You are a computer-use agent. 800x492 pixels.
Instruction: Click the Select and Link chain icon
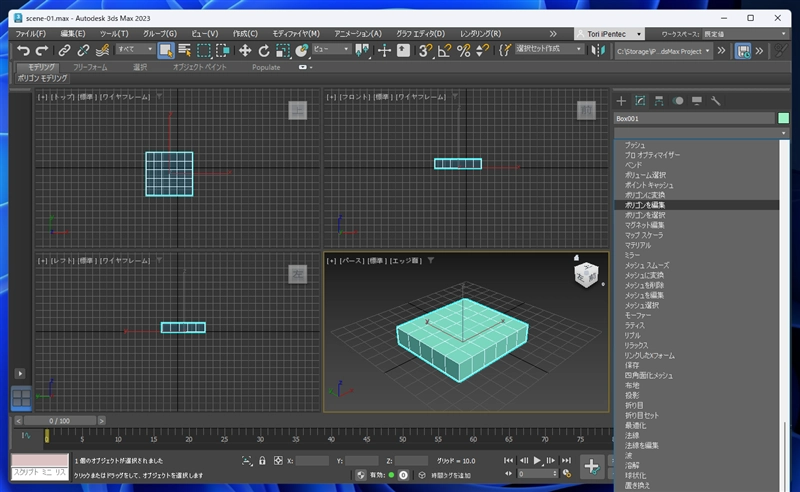coord(64,50)
